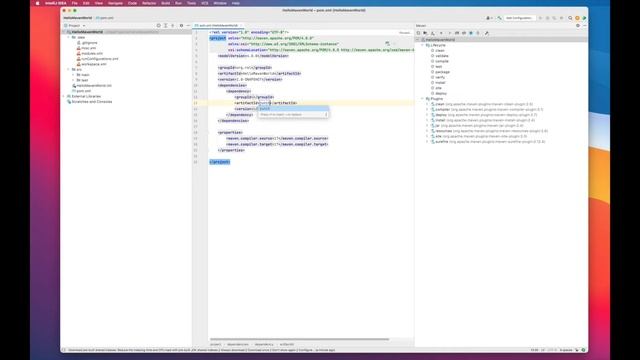Collapse Plugins node in Maven panel
The image size is (640, 360).
coord(422,99)
